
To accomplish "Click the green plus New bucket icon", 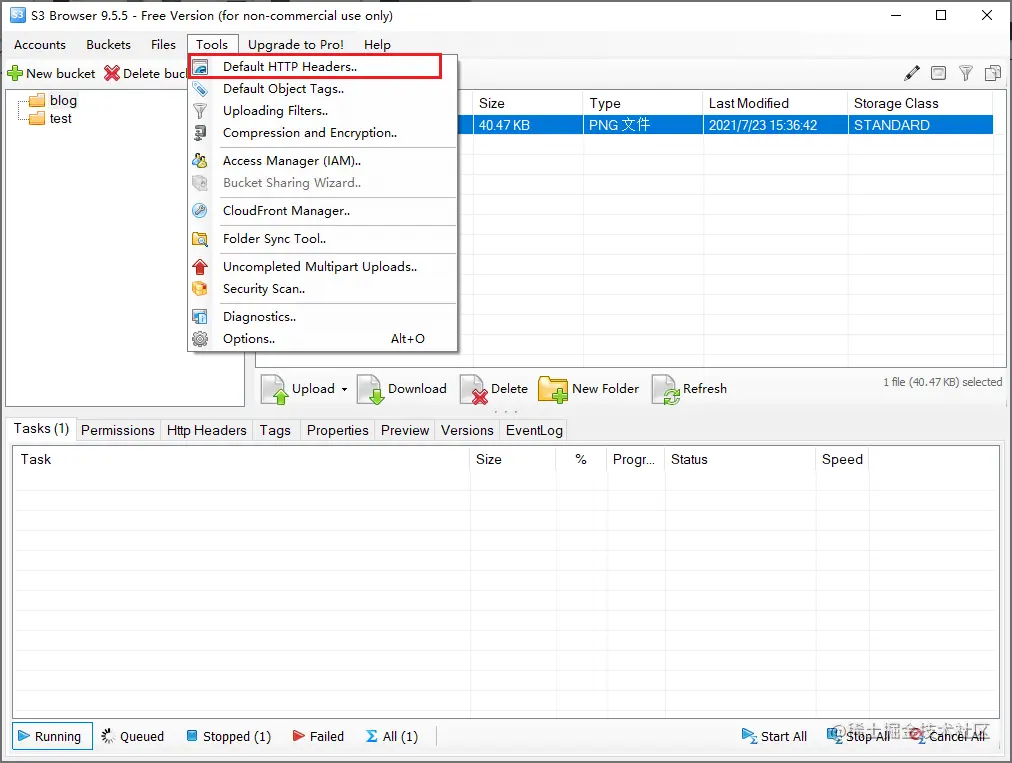I will coord(15,74).
